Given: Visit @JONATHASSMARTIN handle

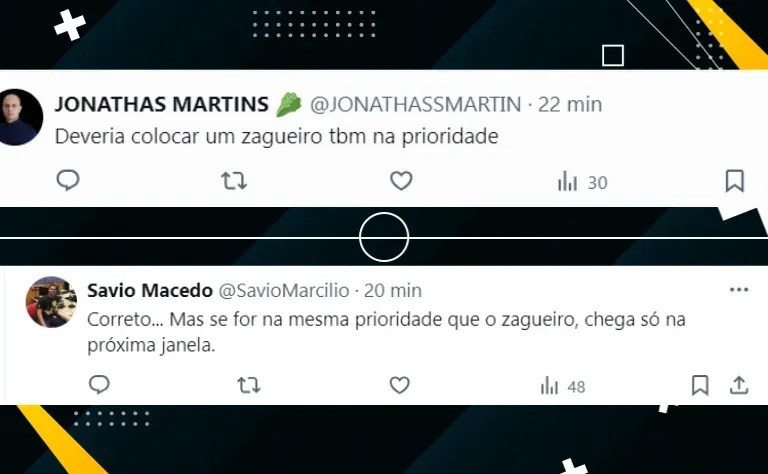Looking at the screenshot, I should [415, 104].
